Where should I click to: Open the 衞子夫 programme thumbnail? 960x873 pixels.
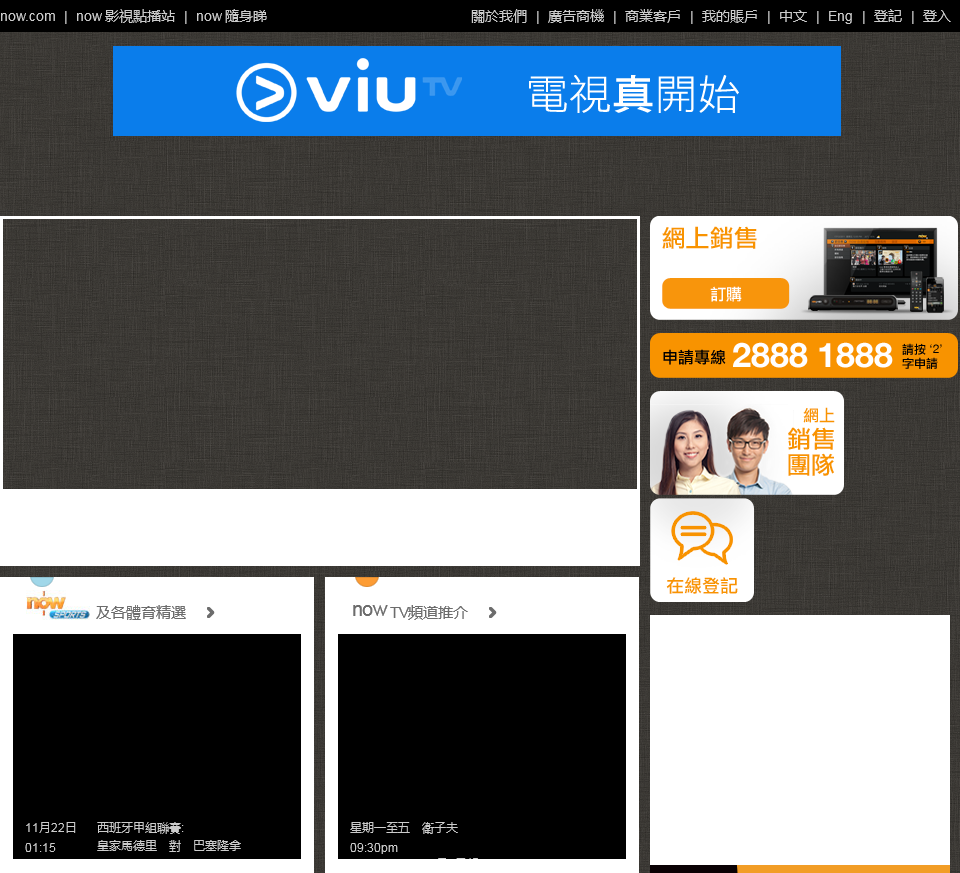point(482,746)
